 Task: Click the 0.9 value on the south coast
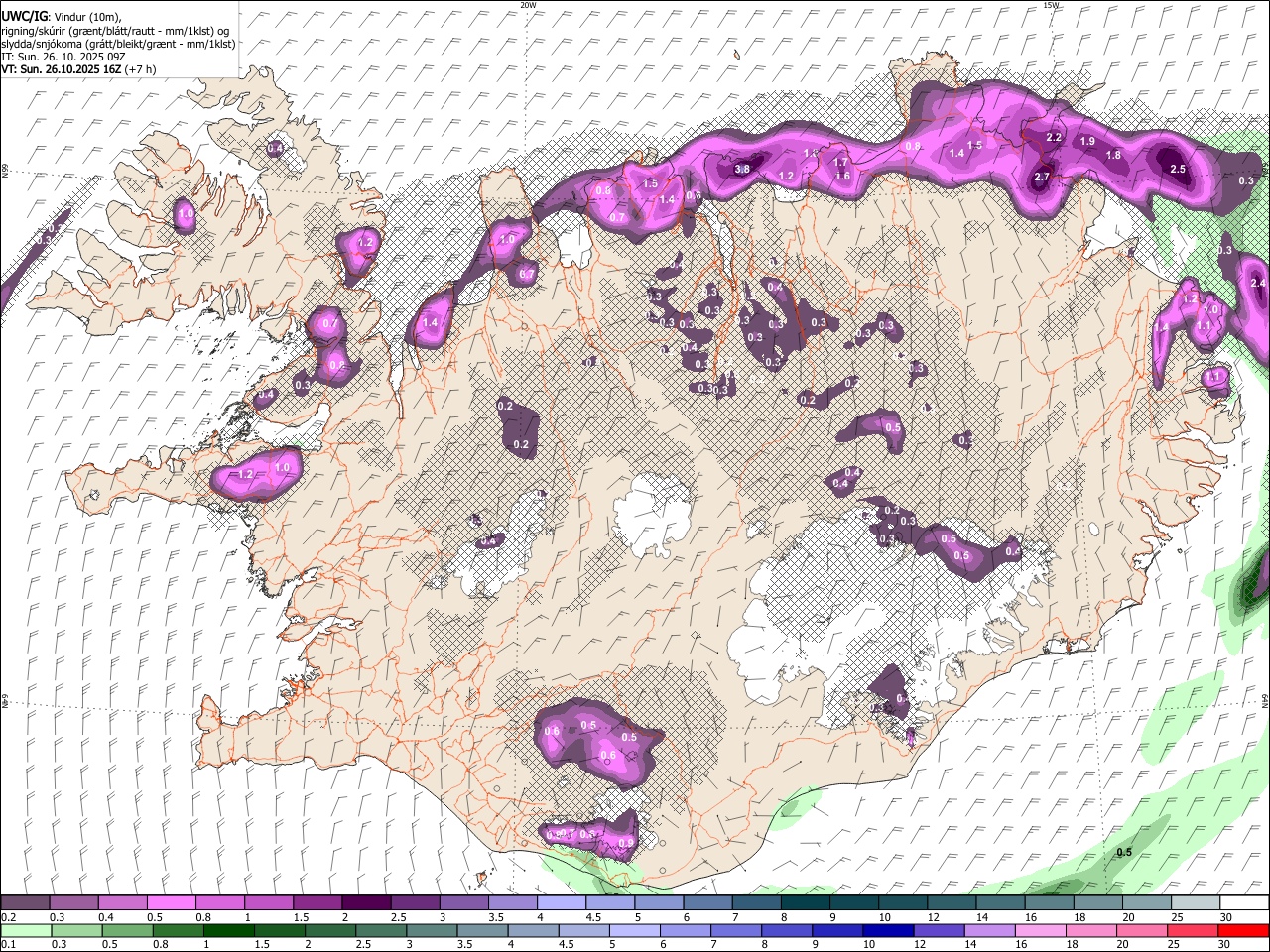coord(625,844)
